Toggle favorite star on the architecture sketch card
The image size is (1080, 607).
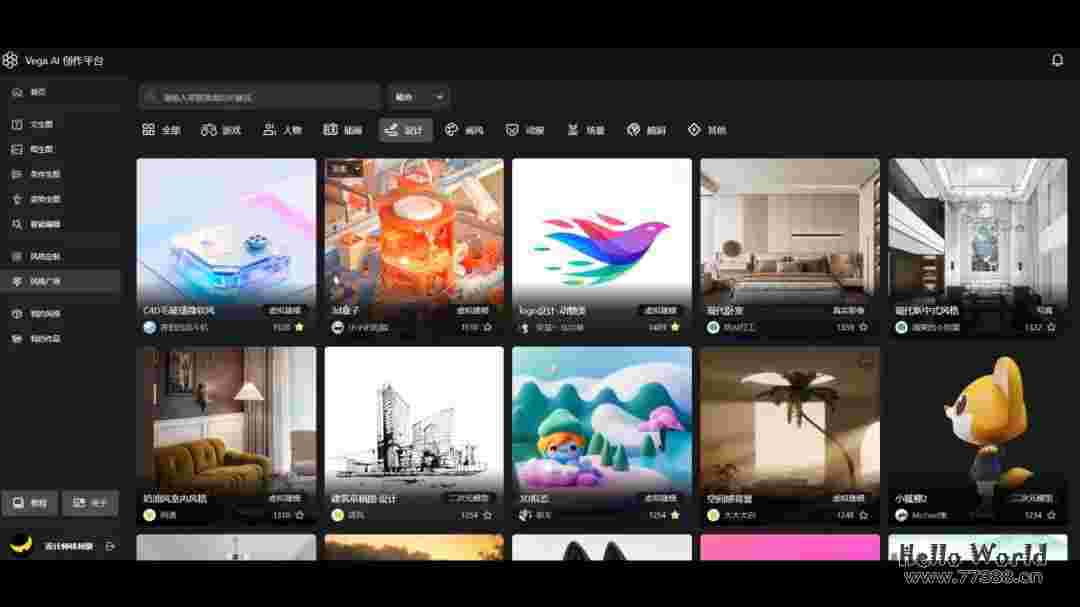coord(488,515)
